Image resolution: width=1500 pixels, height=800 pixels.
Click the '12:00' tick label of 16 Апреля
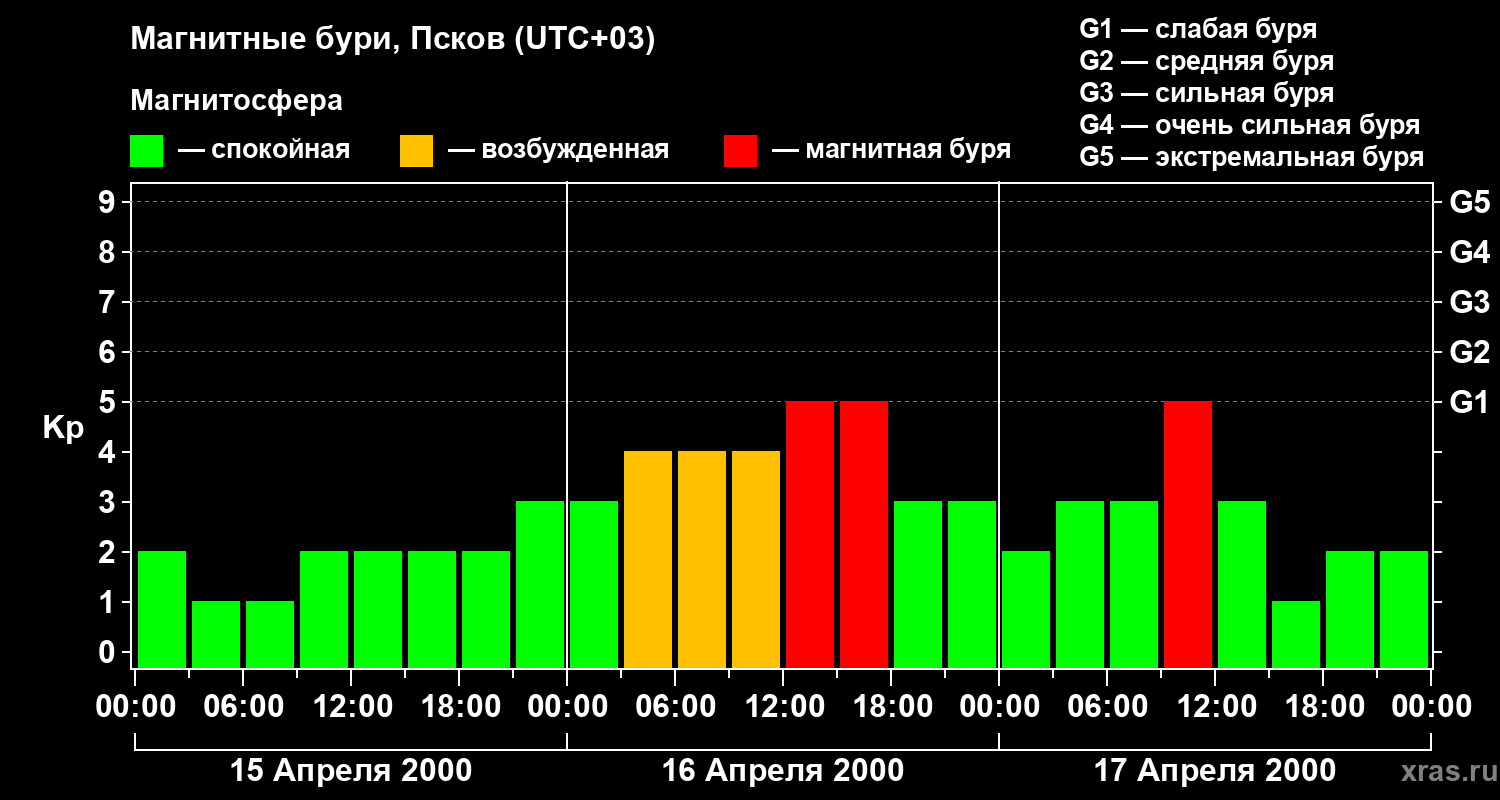(x=783, y=706)
